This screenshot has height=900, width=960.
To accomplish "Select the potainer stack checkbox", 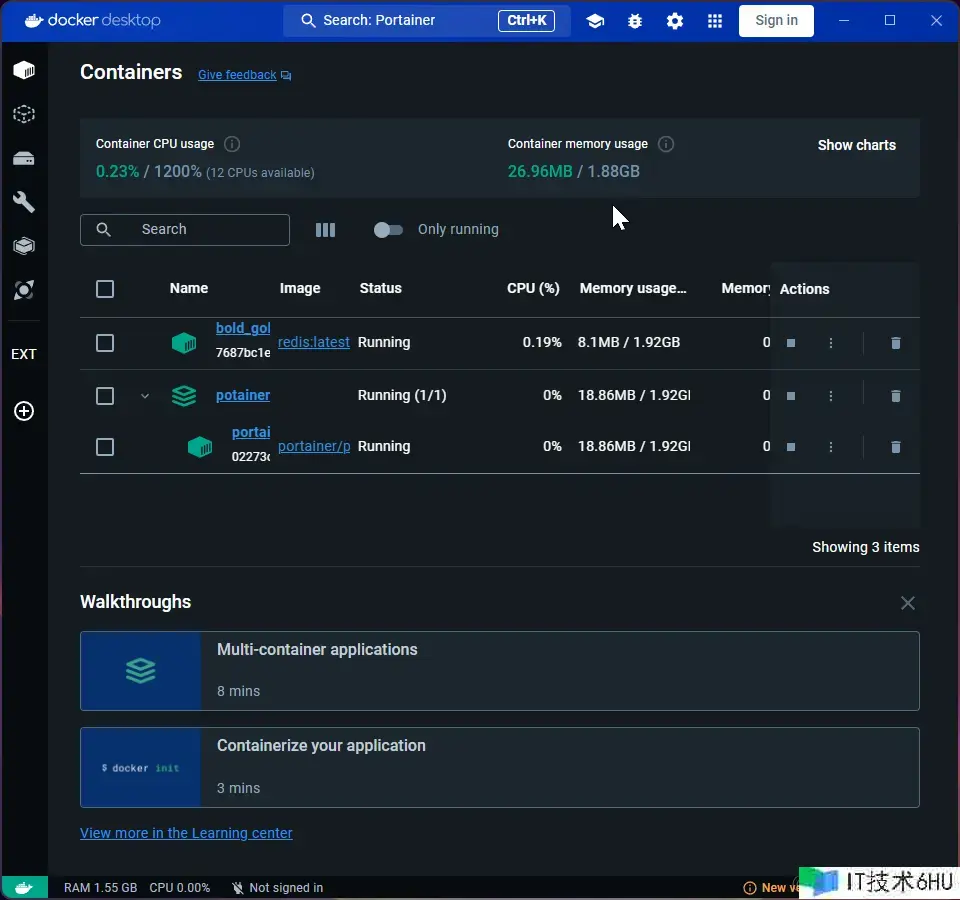I will [105, 396].
